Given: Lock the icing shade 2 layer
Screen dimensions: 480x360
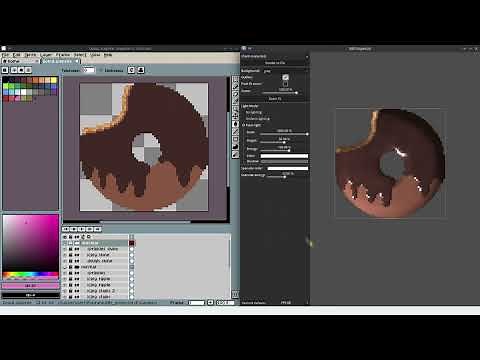Looking at the screenshot, I should pos(71,291).
